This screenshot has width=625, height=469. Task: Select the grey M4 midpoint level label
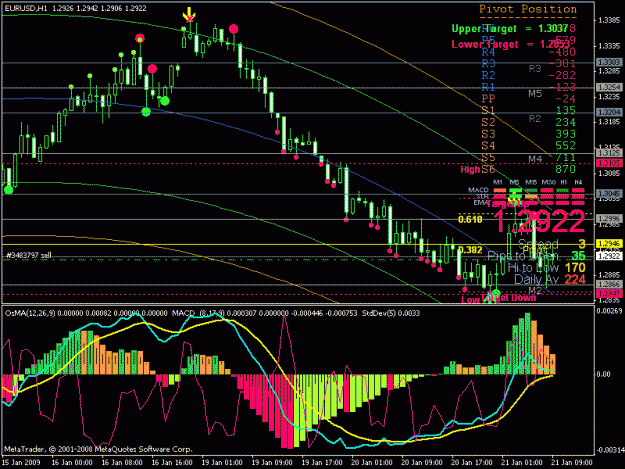click(535, 159)
